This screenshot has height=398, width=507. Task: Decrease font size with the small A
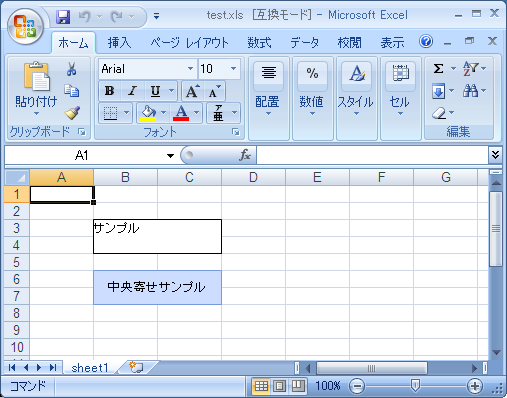(214, 91)
